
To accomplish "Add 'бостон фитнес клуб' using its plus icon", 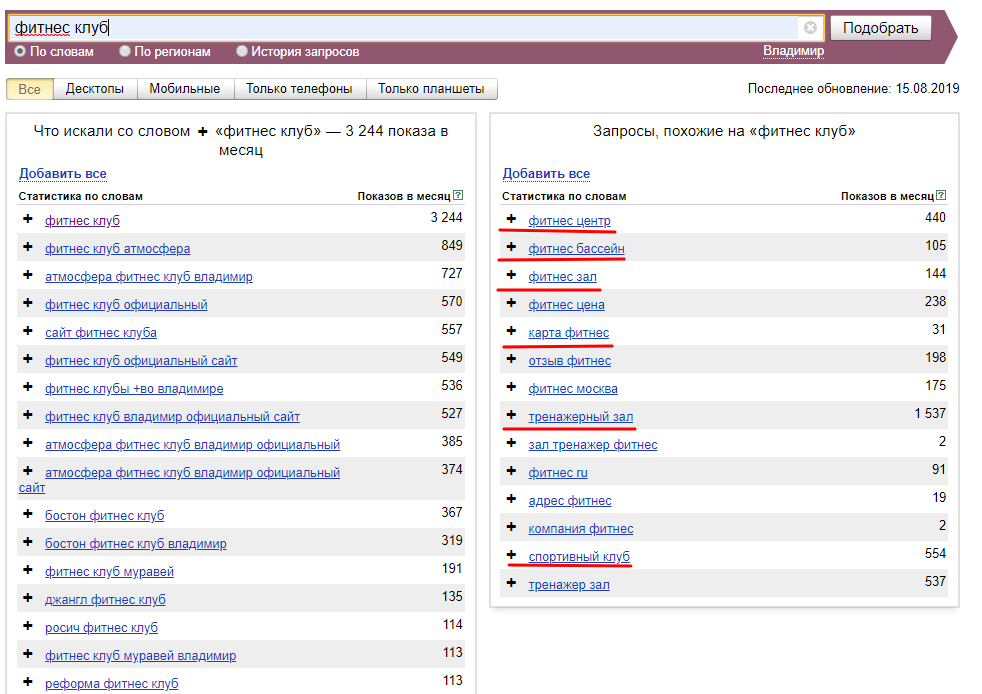I will 28,514.
